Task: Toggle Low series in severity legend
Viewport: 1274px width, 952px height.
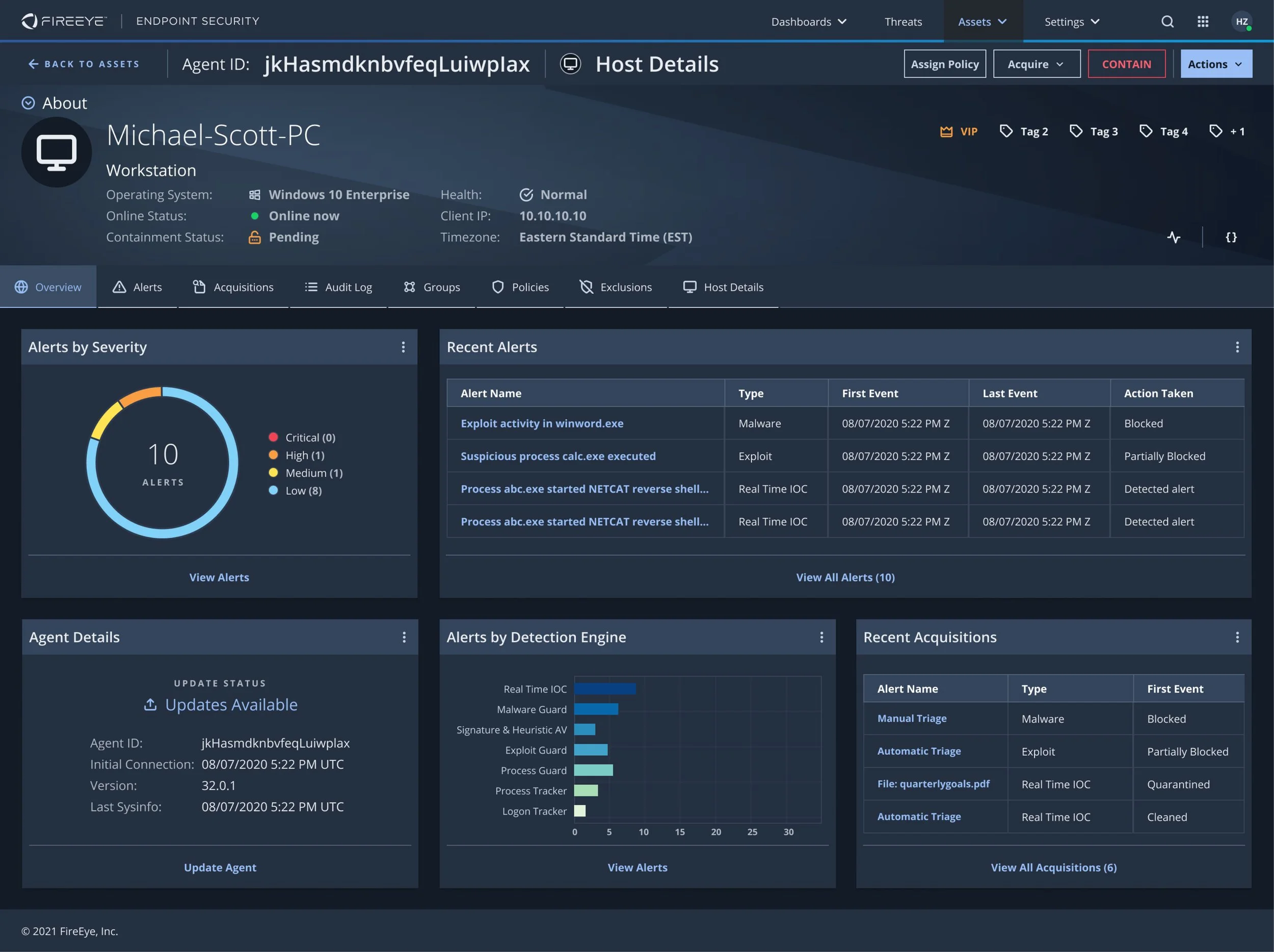Action: 296,491
